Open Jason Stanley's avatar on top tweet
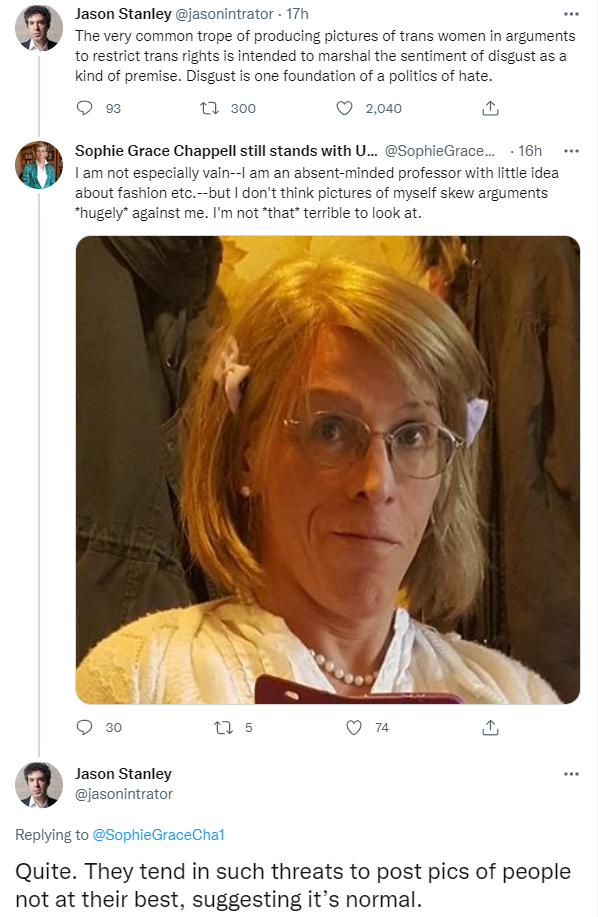The height and width of the screenshot is (917, 598). [x=39, y=27]
